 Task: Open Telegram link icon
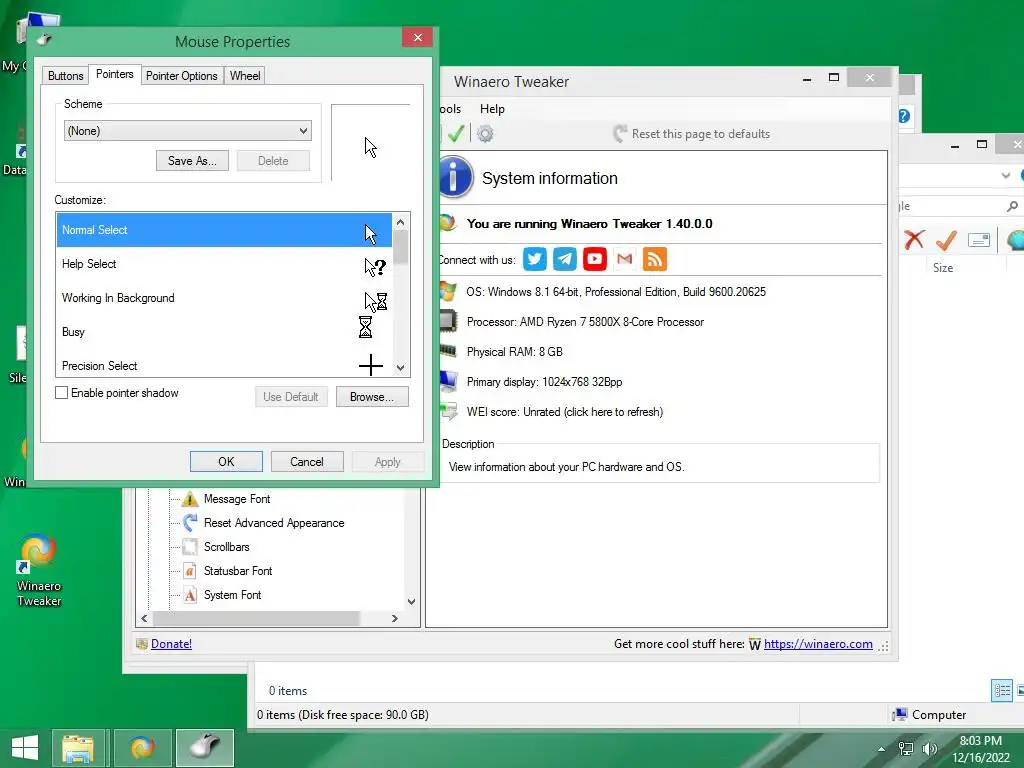click(x=564, y=259)
